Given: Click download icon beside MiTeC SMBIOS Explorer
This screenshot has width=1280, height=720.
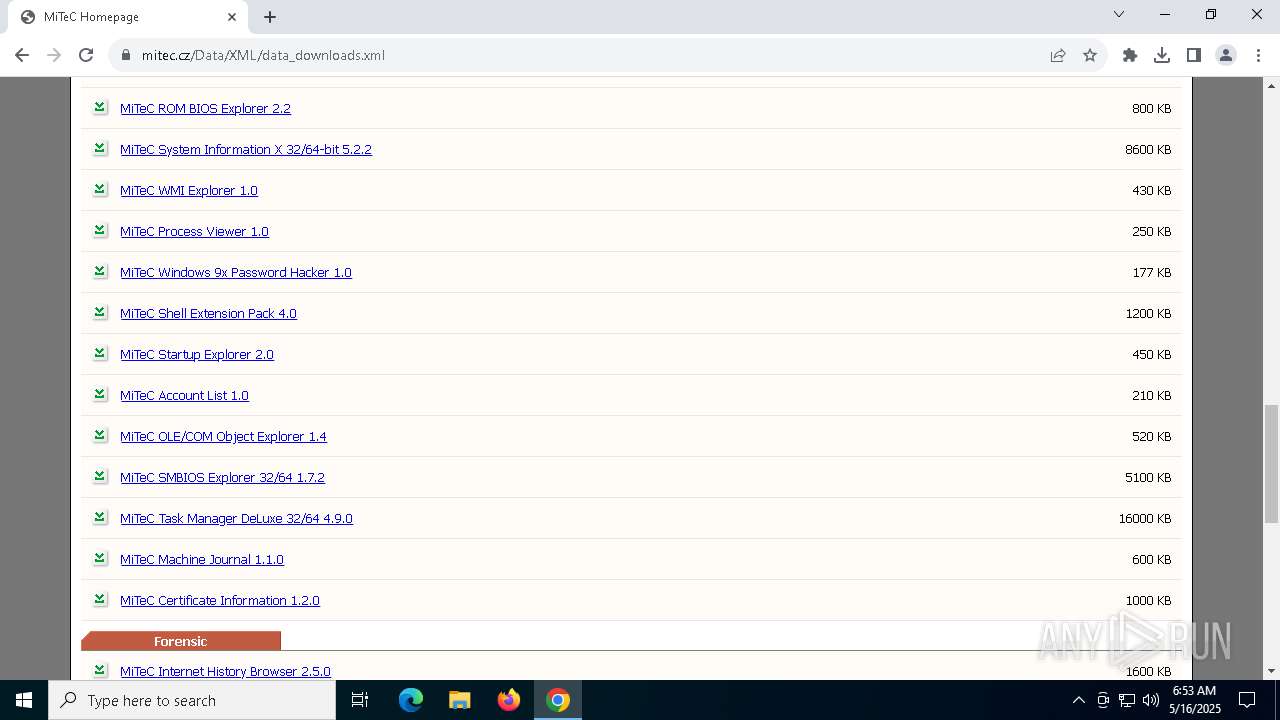Looking at the screenshot, I should [x=100, y=476].
